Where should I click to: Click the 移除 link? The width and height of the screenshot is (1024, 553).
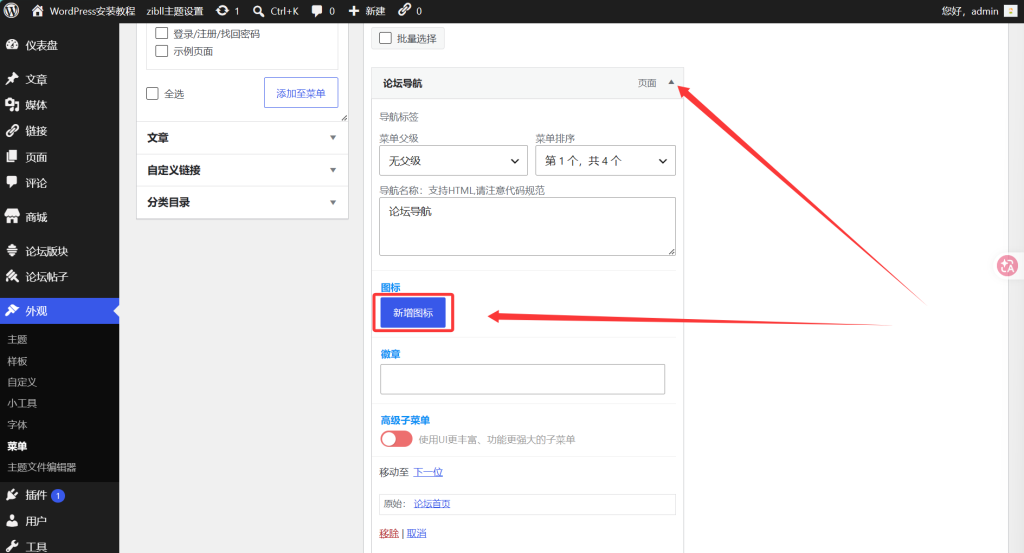pyautogui.click(x=389, y=533)
